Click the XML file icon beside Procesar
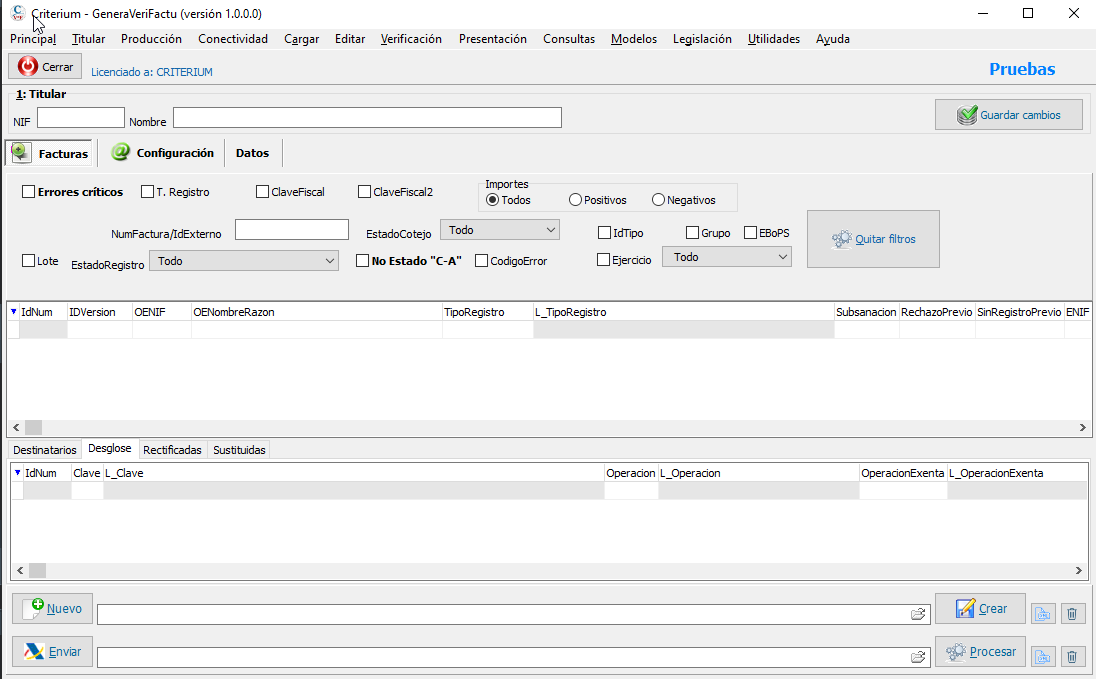This screenshot has height=679, width=1096. point(1043,657)
